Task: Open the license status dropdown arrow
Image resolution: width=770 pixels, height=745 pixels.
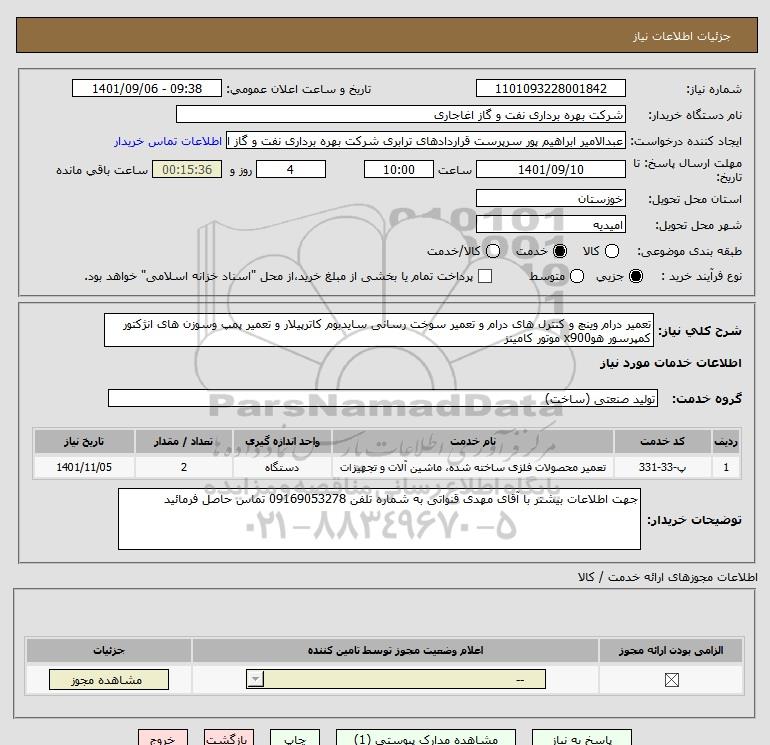Action: coord(255,680)
